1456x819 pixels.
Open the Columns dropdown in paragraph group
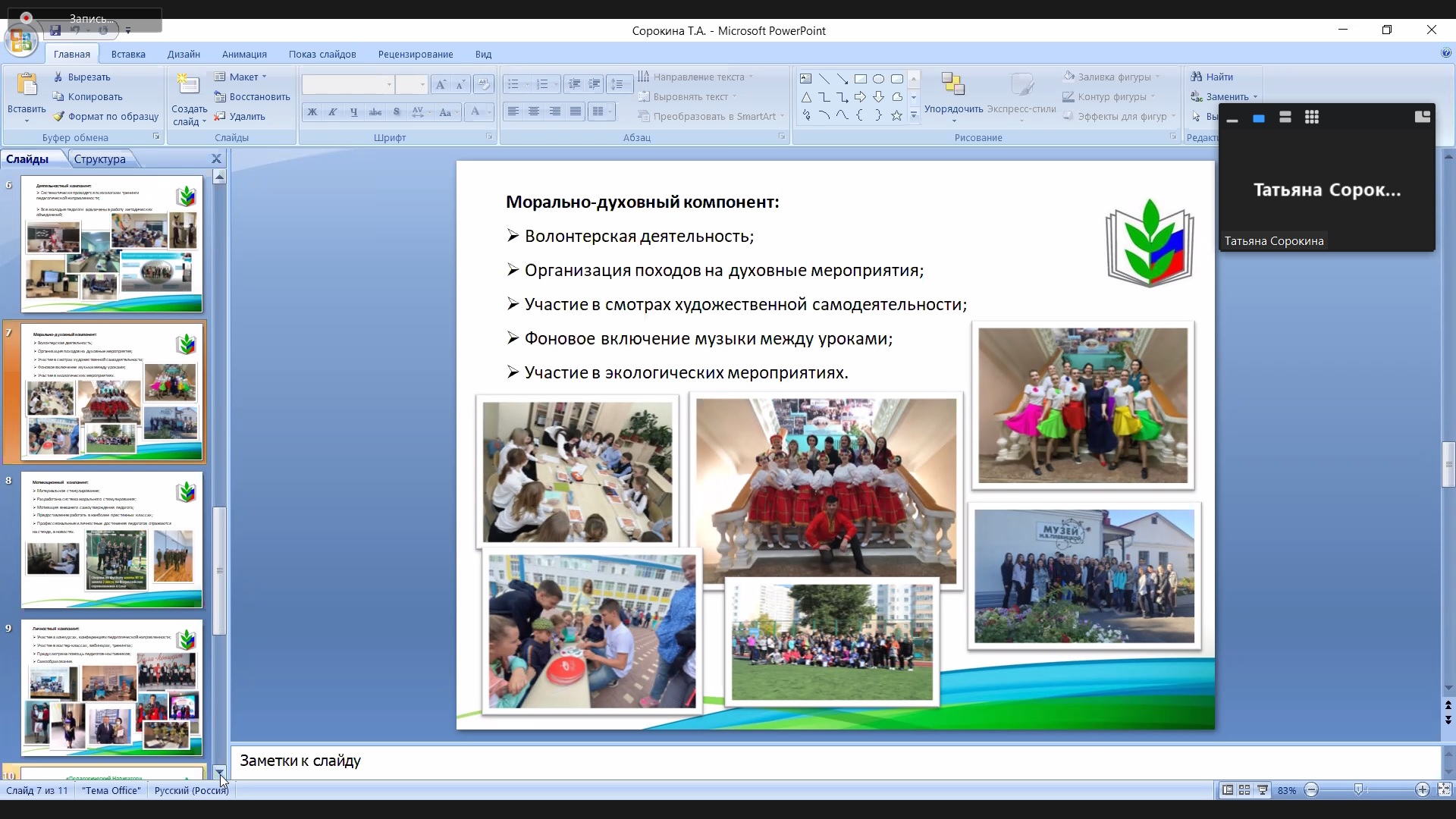click(x=602, y=111)
